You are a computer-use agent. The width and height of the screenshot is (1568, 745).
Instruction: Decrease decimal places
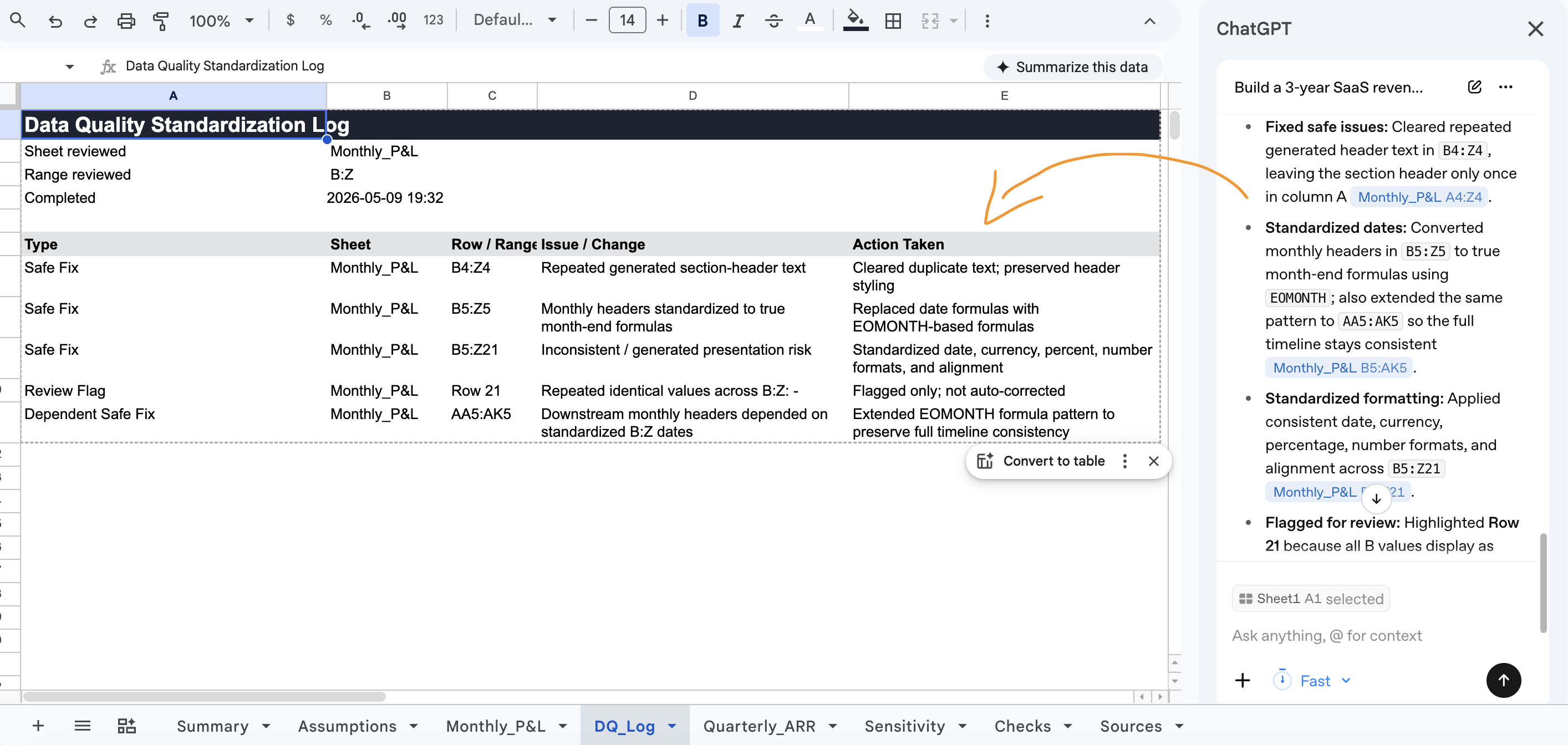click(360, 21)
